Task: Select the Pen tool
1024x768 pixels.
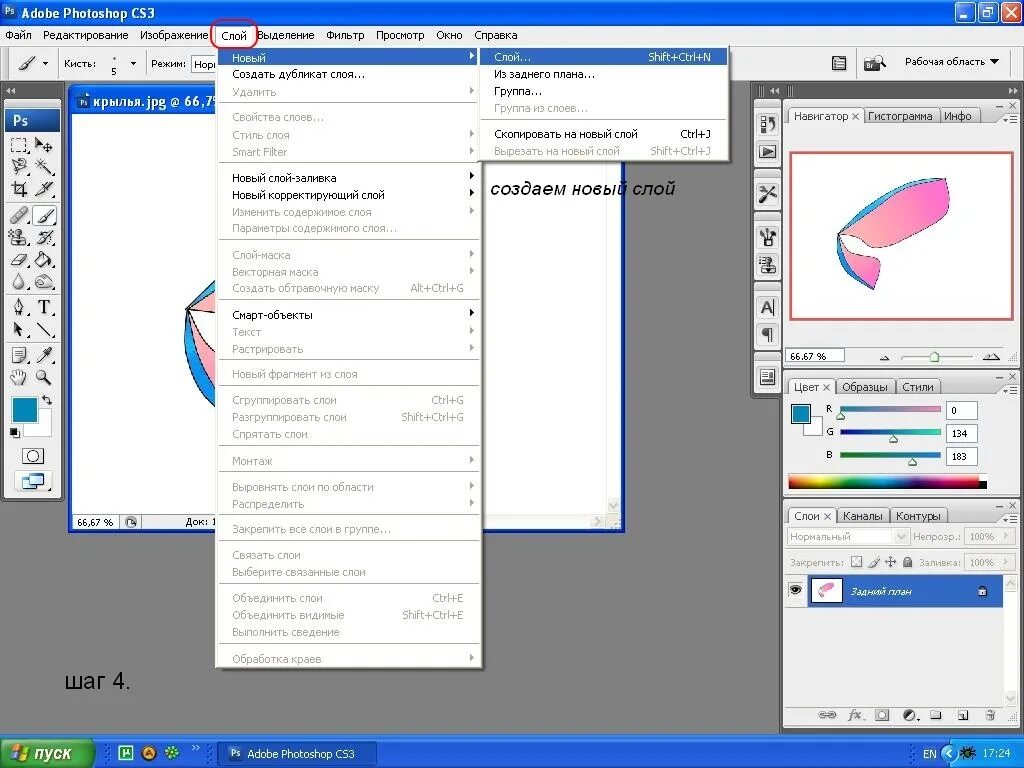Action: coord(20,307)
